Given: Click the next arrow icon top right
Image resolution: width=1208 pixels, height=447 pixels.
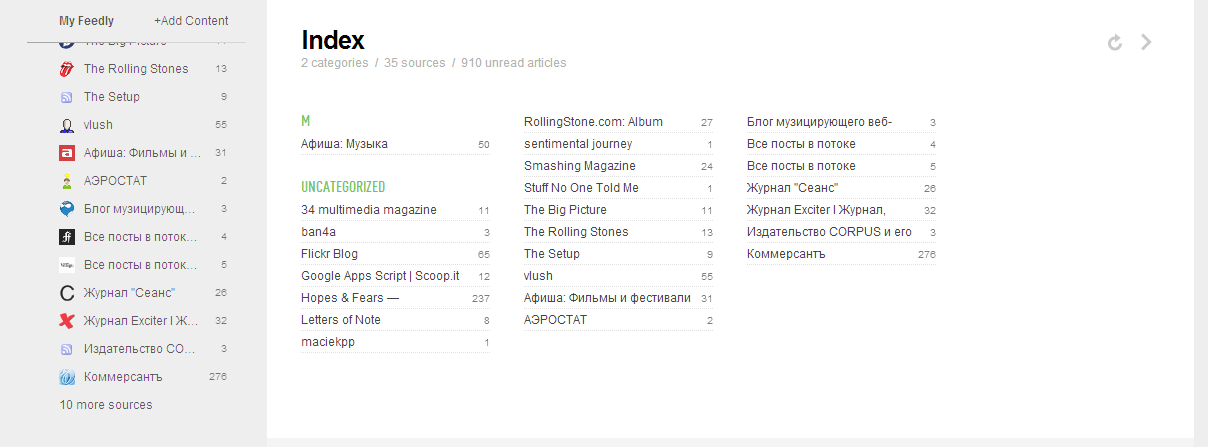Looking at the screenshot, I should click(x=1147, y=42).
